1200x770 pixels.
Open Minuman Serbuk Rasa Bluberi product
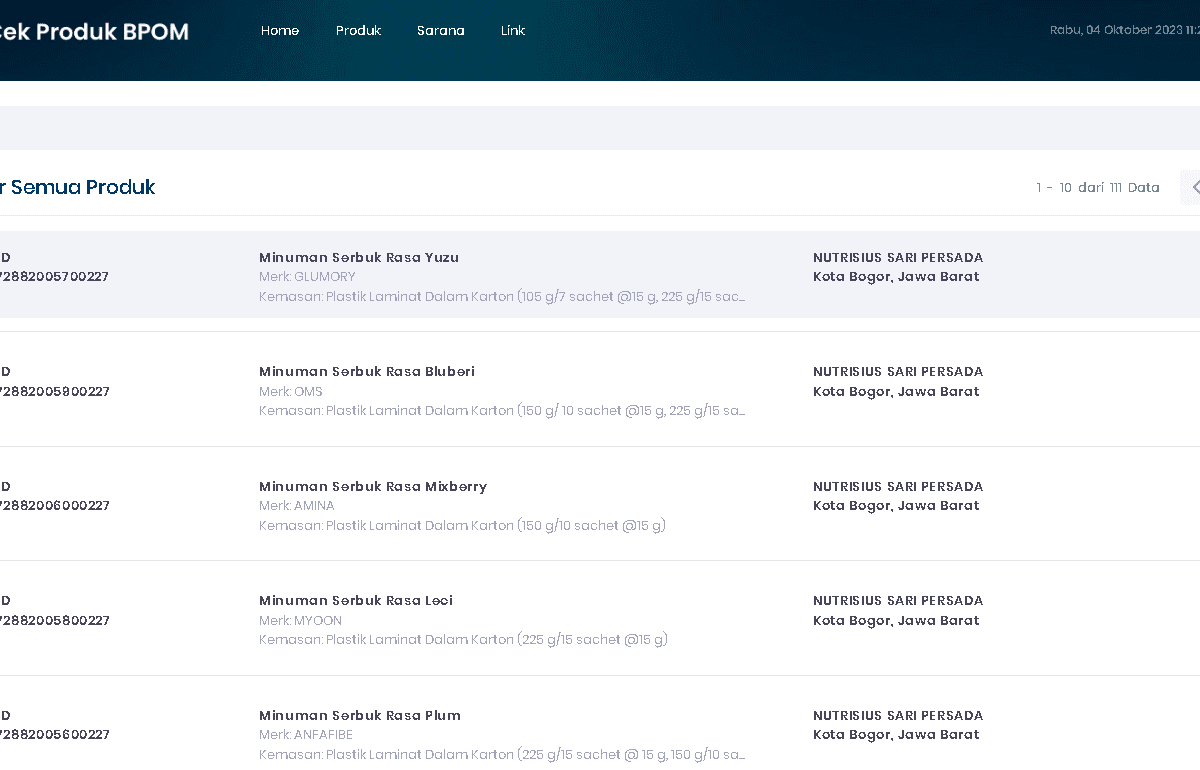(367, 371)
